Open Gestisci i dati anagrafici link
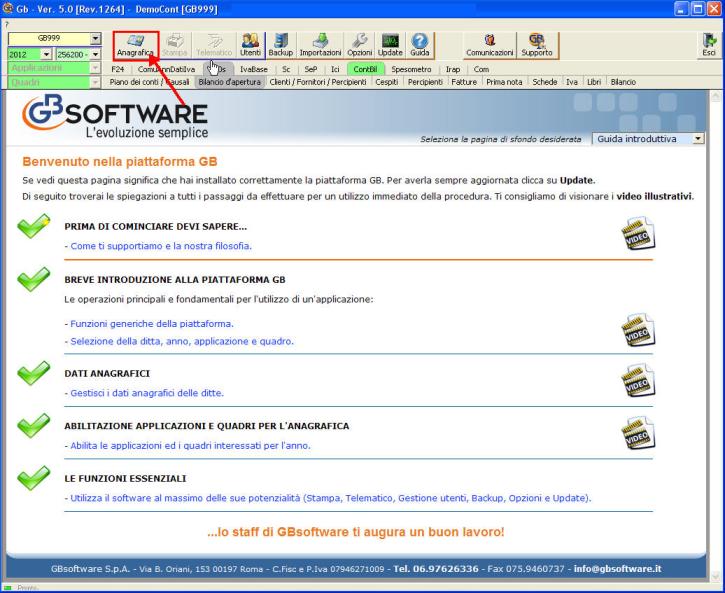This screenshot has width=725, height=593. coord(147,393)
